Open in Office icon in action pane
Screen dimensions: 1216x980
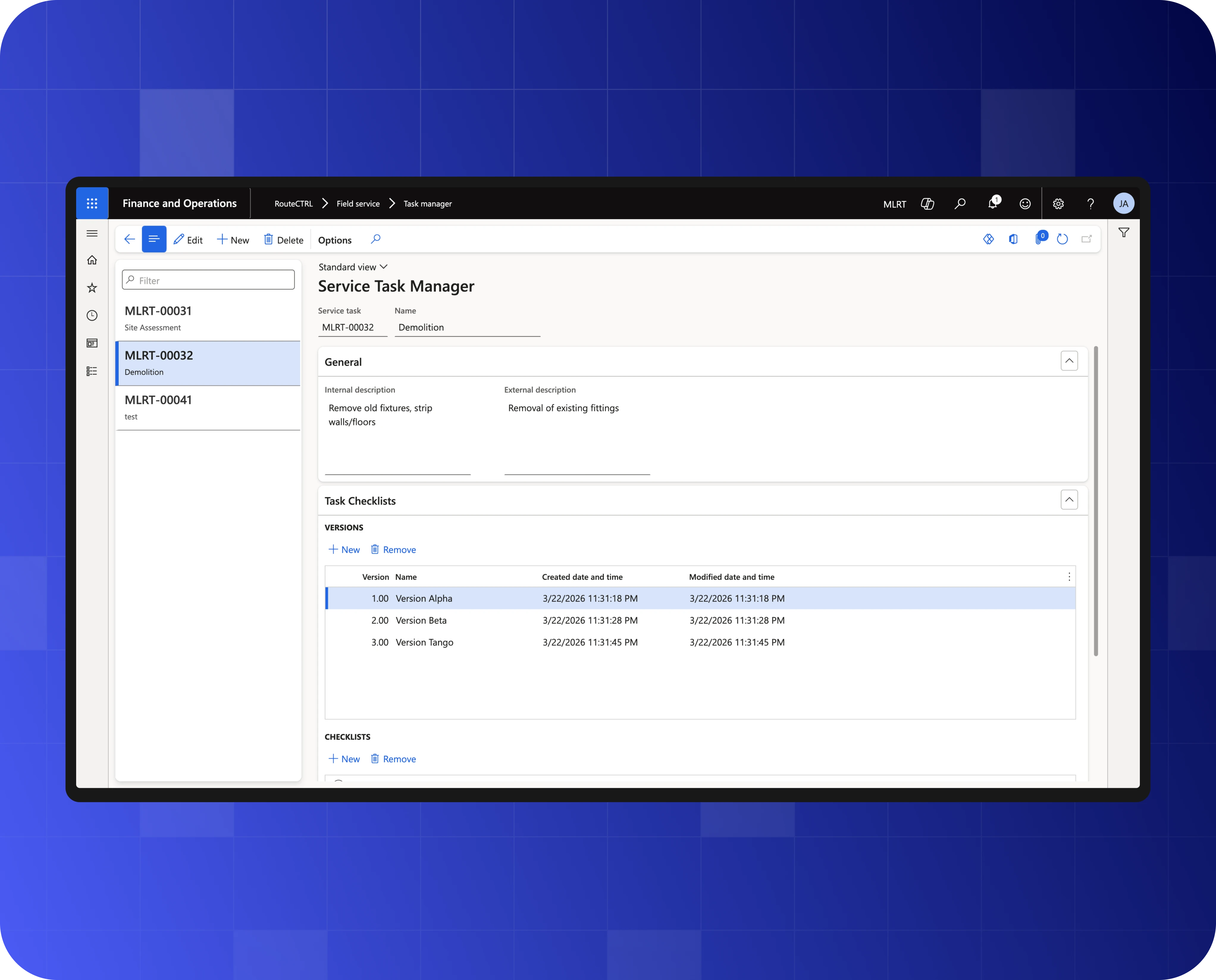1013,239
